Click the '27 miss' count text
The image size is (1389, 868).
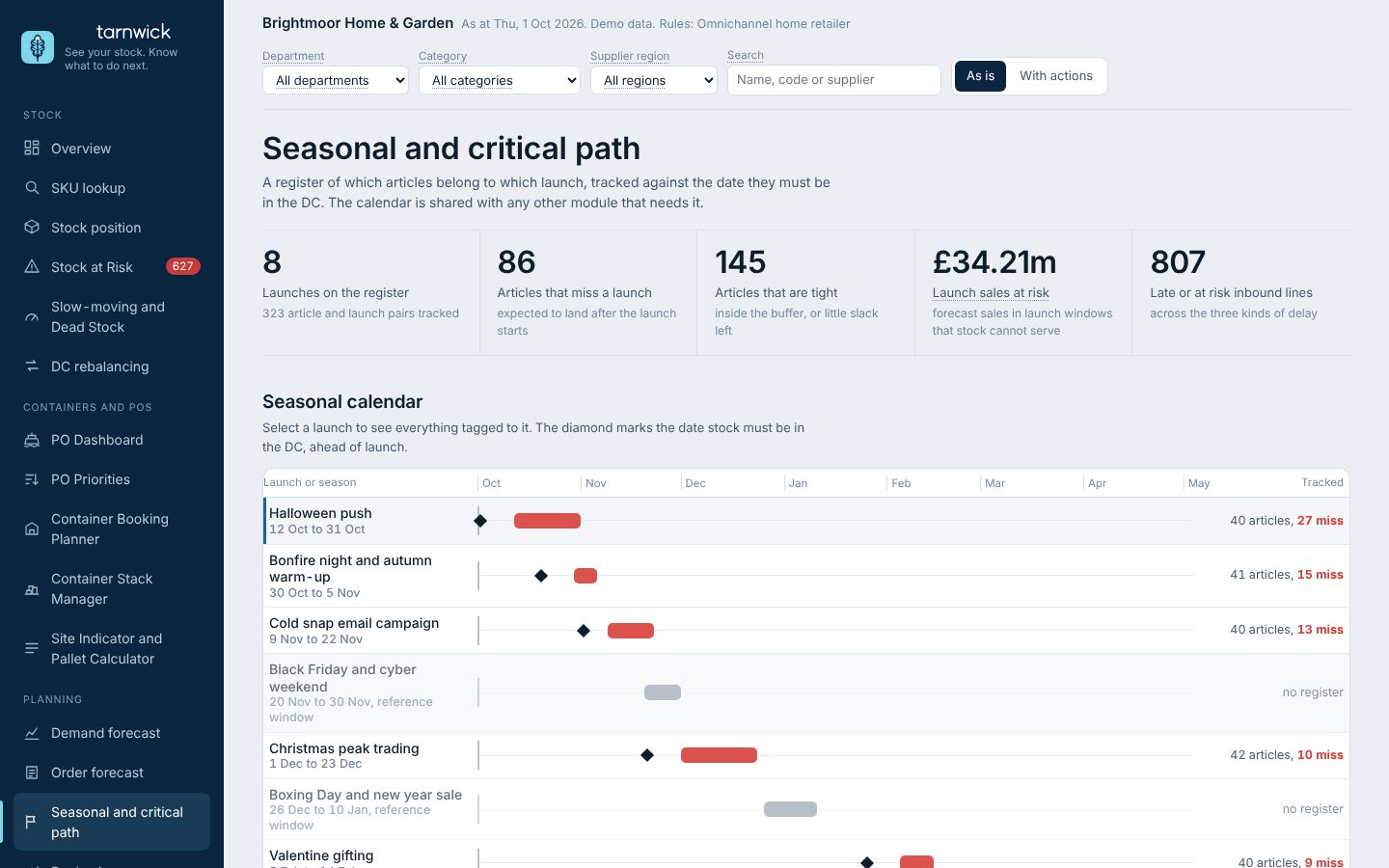click(1321, 521)
